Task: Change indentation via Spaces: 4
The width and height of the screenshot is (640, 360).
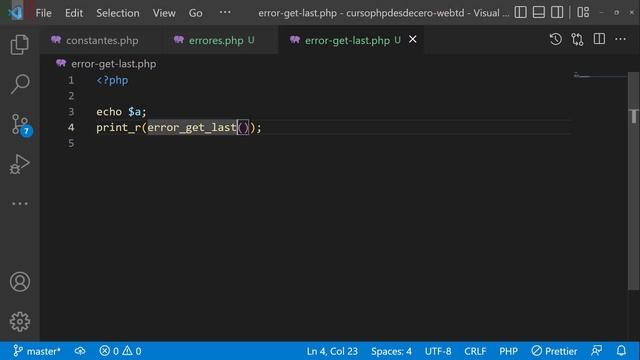Action: coord(391,351)
